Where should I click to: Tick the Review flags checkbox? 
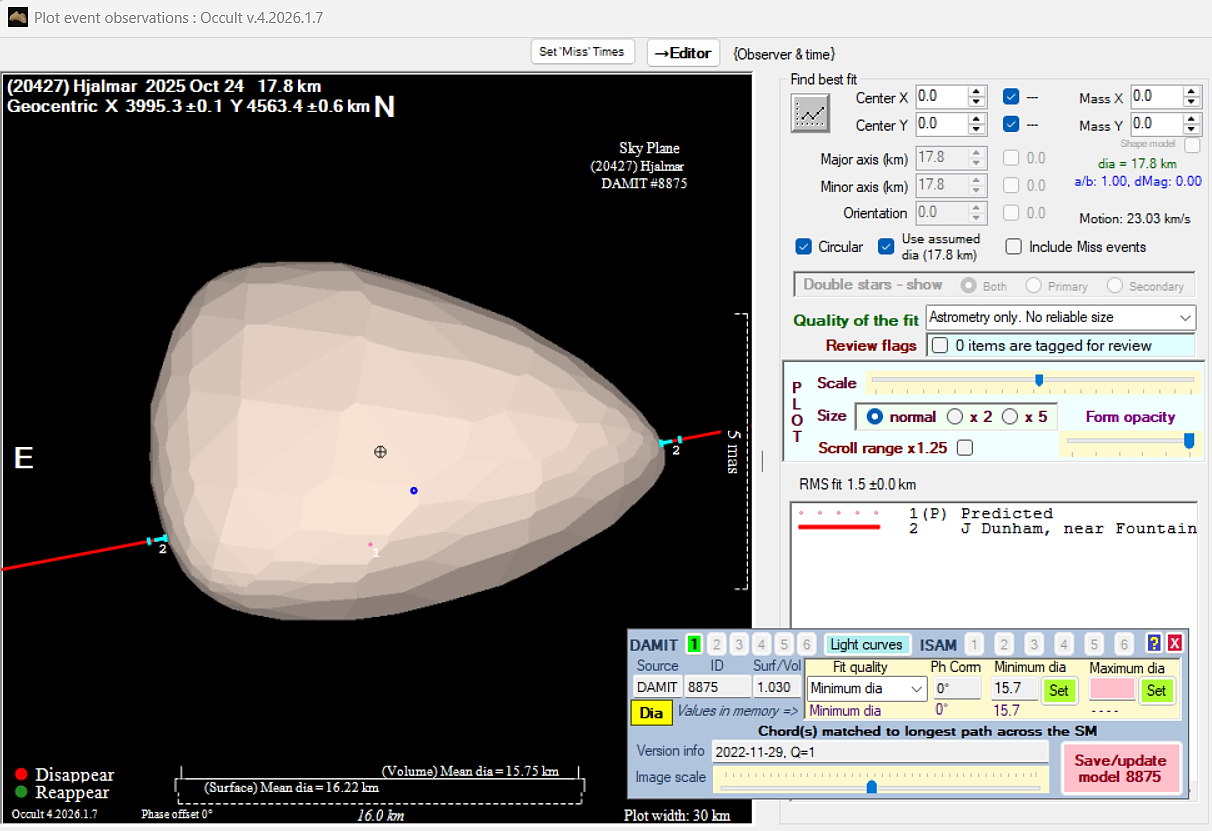939,346
